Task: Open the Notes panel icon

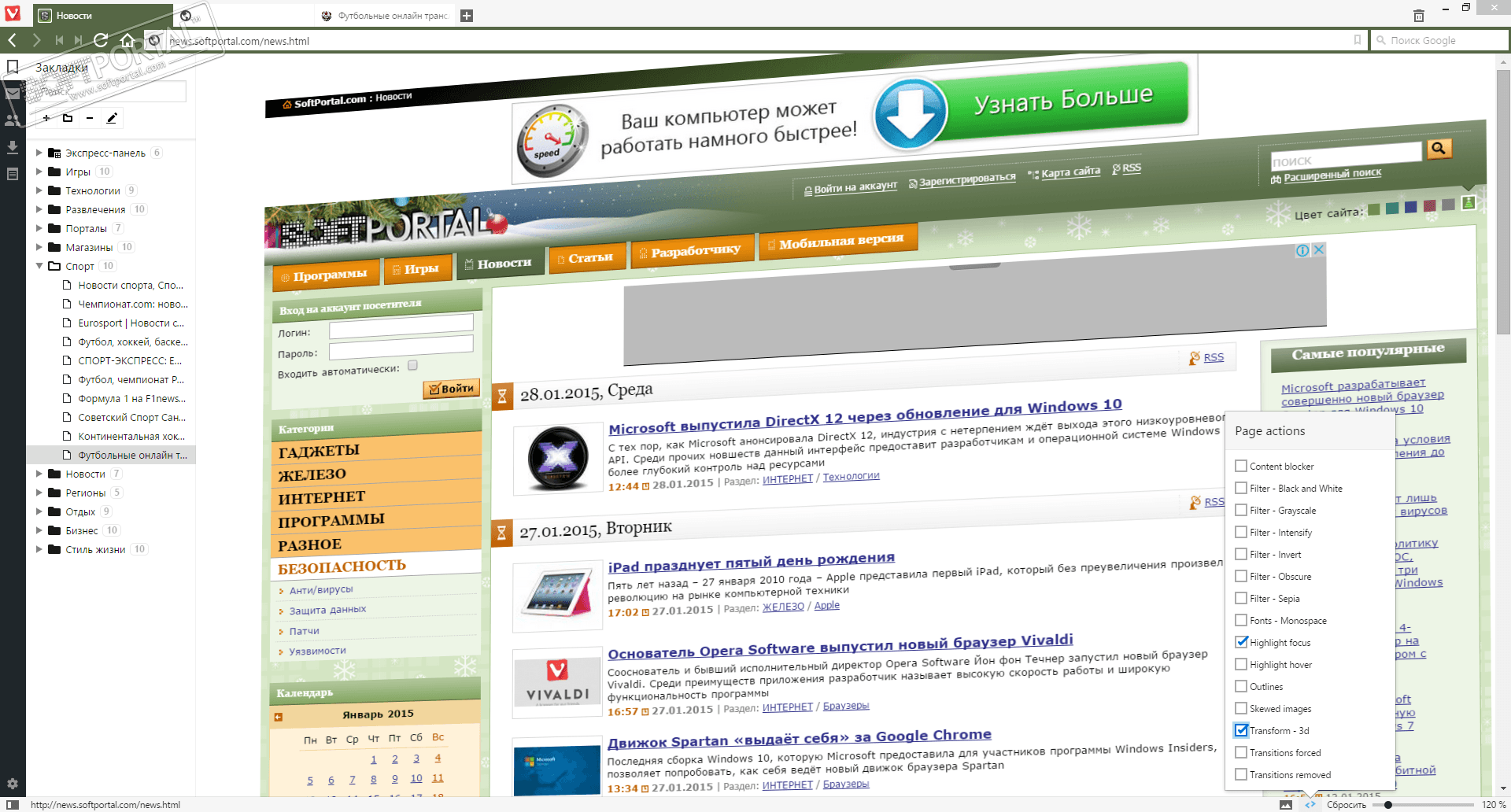Action: click(13, 174)
